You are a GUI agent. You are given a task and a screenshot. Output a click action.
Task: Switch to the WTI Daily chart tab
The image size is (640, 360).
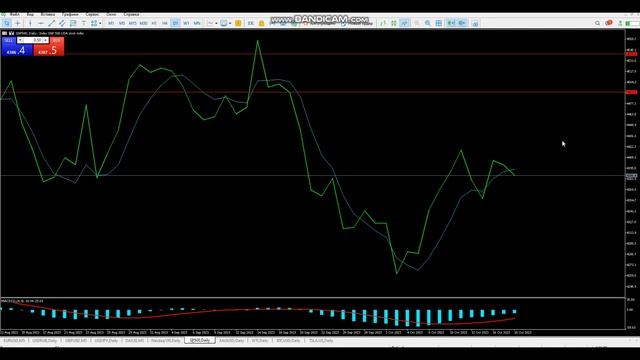[260, 340]
